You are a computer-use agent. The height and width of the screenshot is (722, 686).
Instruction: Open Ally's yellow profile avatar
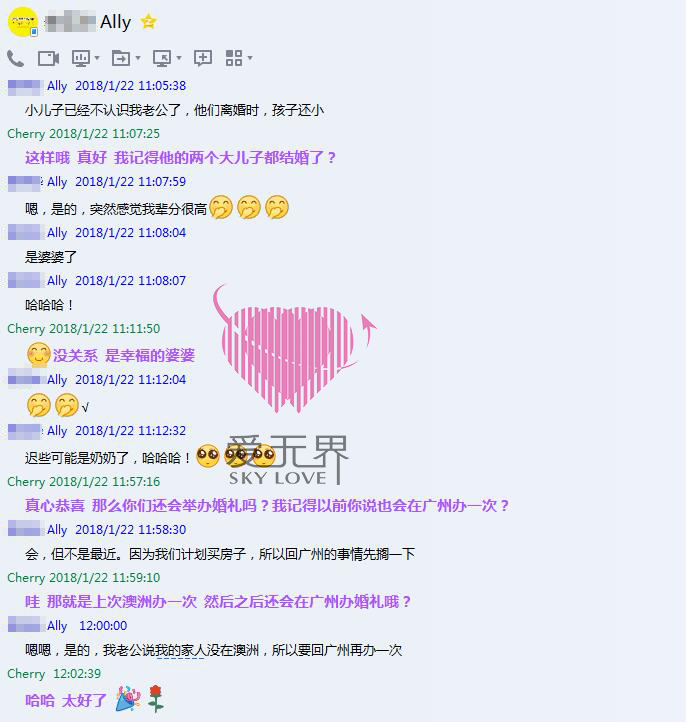click(23, 22)
